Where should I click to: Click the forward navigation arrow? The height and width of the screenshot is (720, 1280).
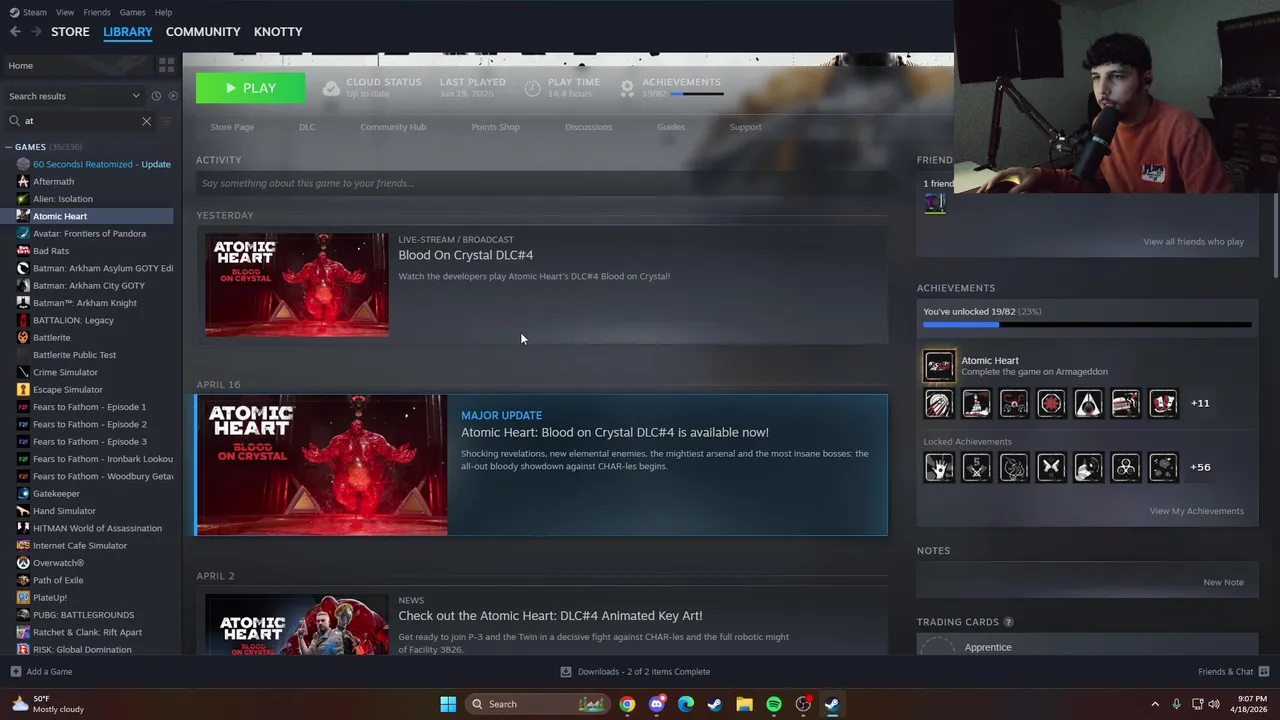[36, 32]
